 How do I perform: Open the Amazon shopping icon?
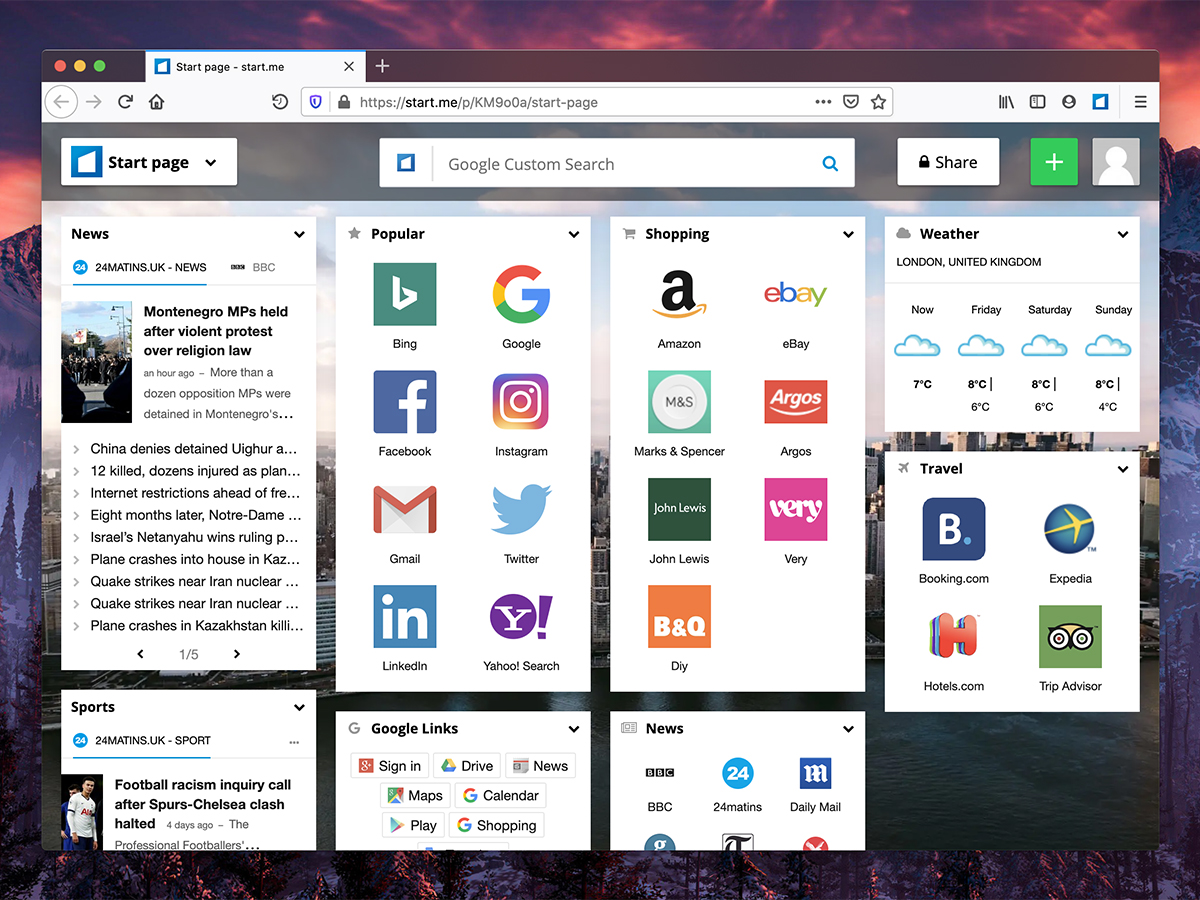point(679,294)
